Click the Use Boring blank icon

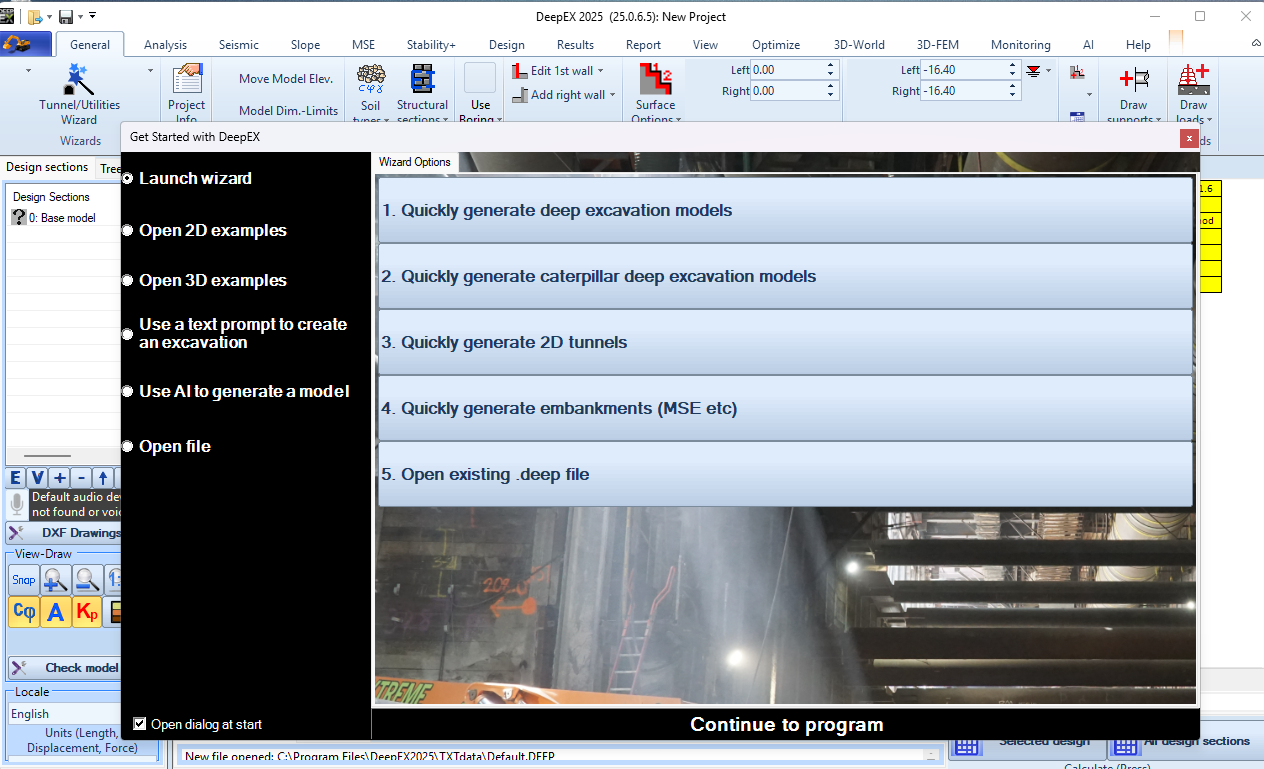click(480, 79)
